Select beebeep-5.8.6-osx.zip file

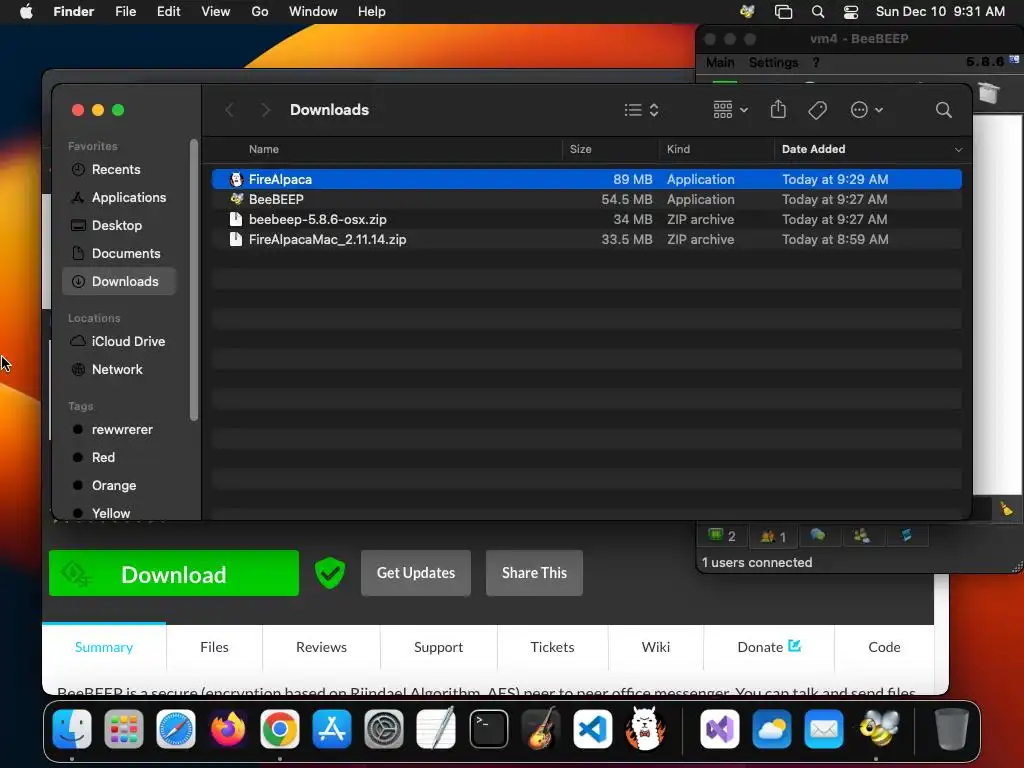click(586, 219)
